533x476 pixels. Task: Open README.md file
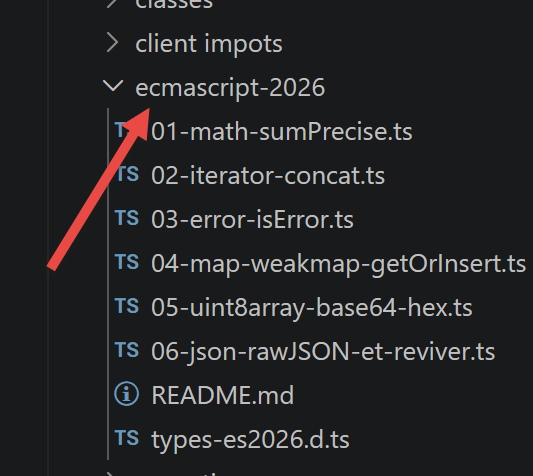[x=222, y=395]
